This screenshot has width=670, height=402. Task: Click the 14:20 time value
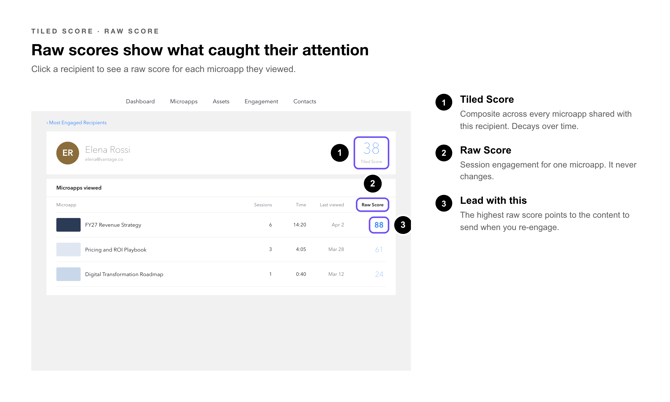pyautogui.click(x=300, y=225)
